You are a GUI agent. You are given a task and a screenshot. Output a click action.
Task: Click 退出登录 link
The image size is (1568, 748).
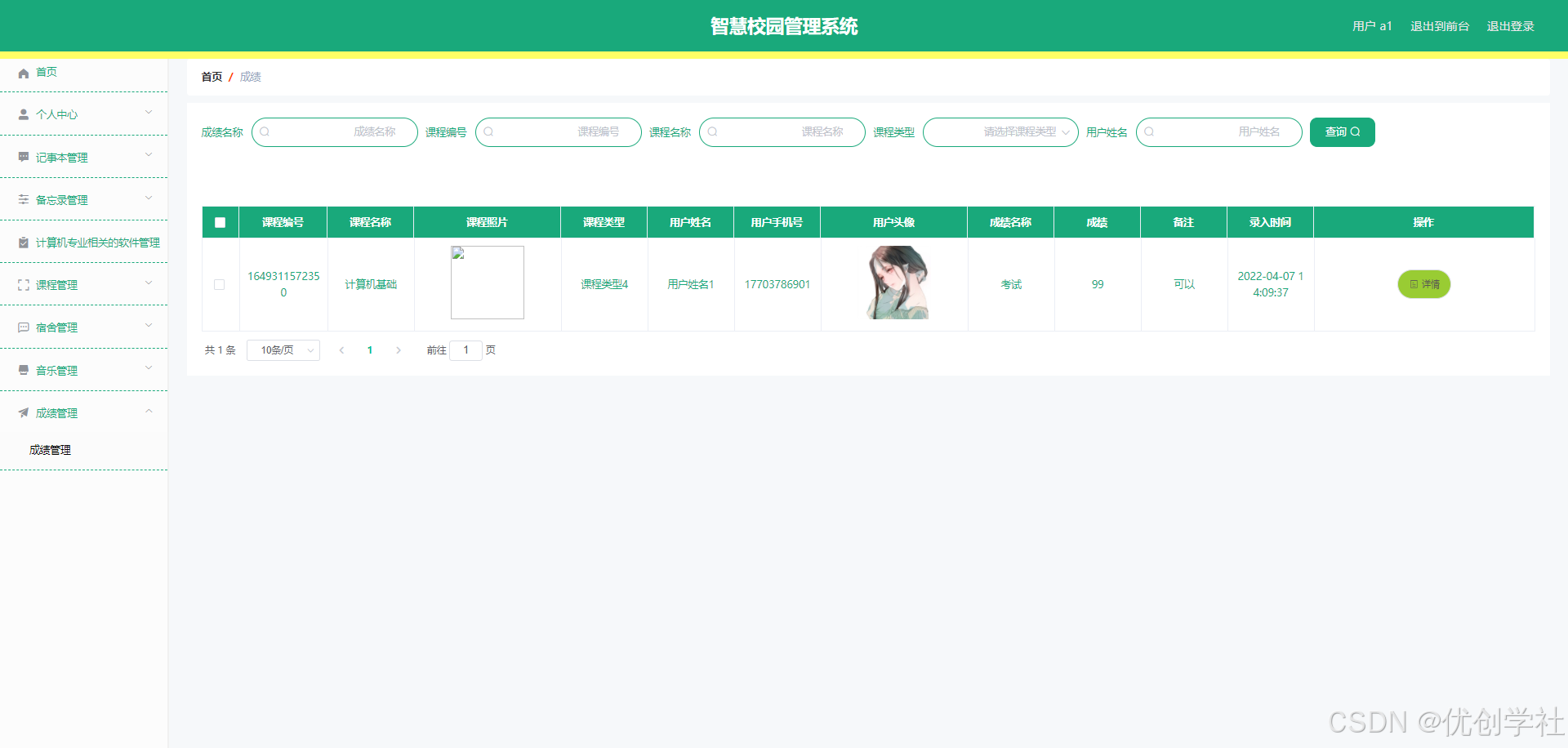pyautogui.click(x=1510, y=26)
